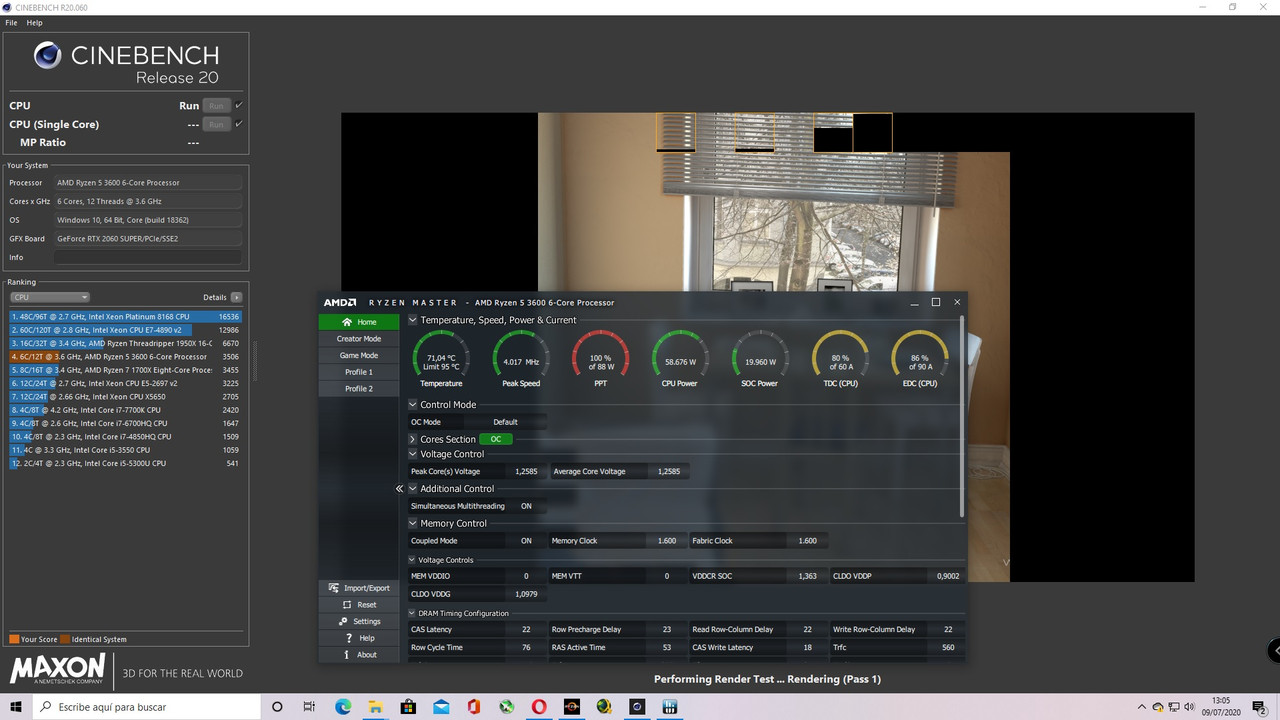Switch to Ryzen Master via taskbar icon
This screenshot has height=720, width=1280.
coord(571,706)
